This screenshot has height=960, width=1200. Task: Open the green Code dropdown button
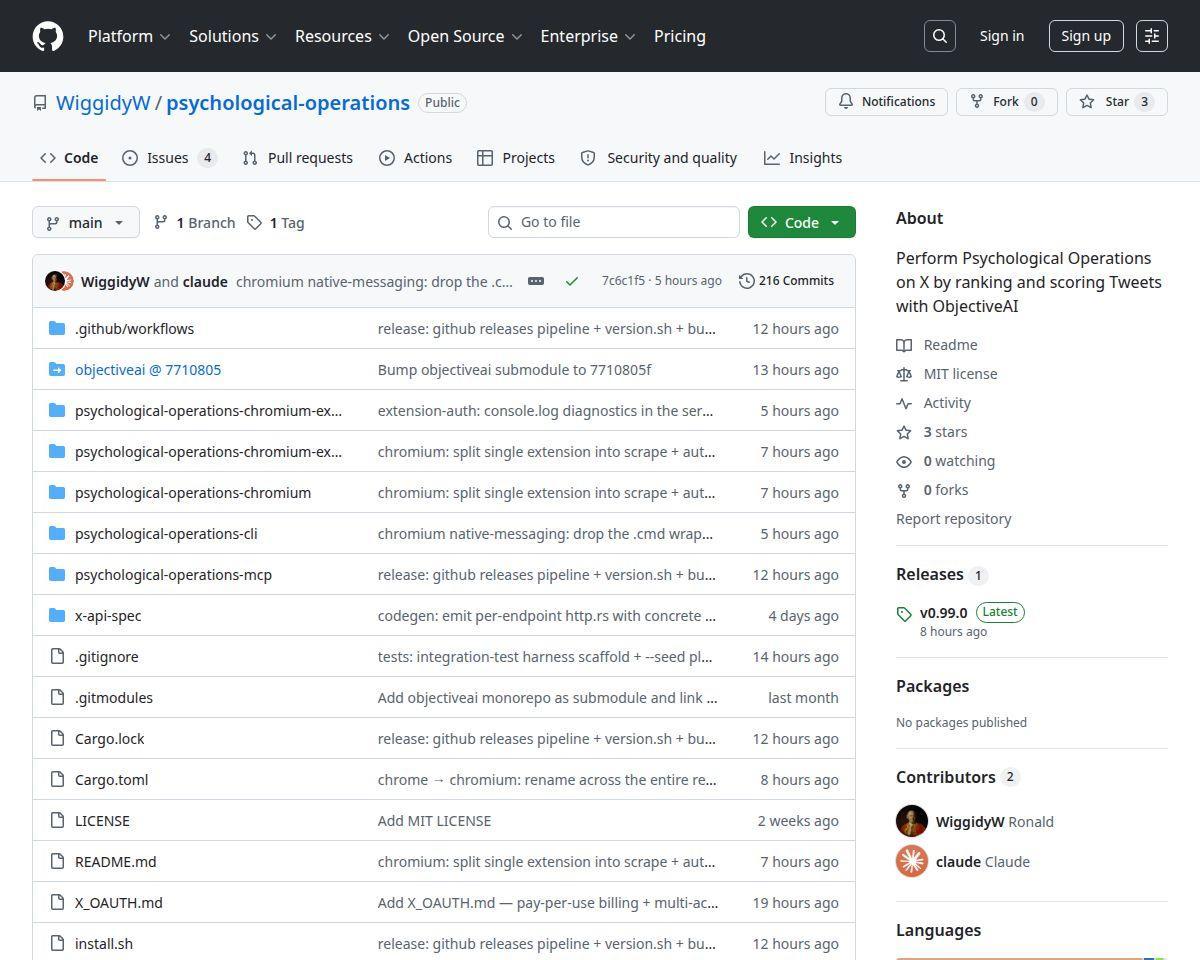pyautogui.click(x=802, y=222)
